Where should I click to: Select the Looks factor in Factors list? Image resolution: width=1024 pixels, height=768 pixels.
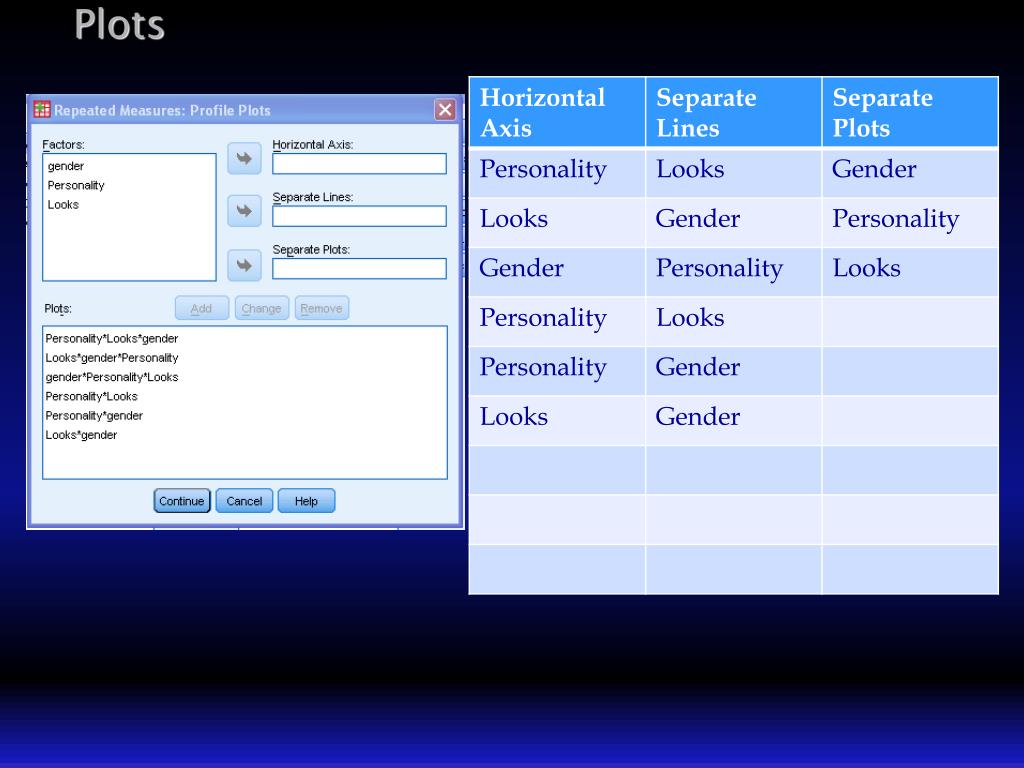(x=63, y=204)
